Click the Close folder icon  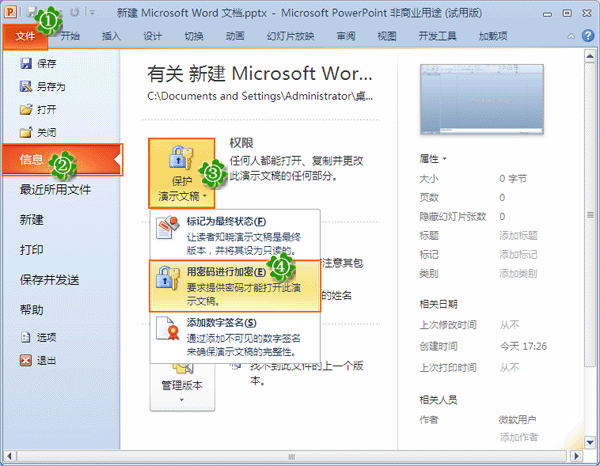coord(26,133)
